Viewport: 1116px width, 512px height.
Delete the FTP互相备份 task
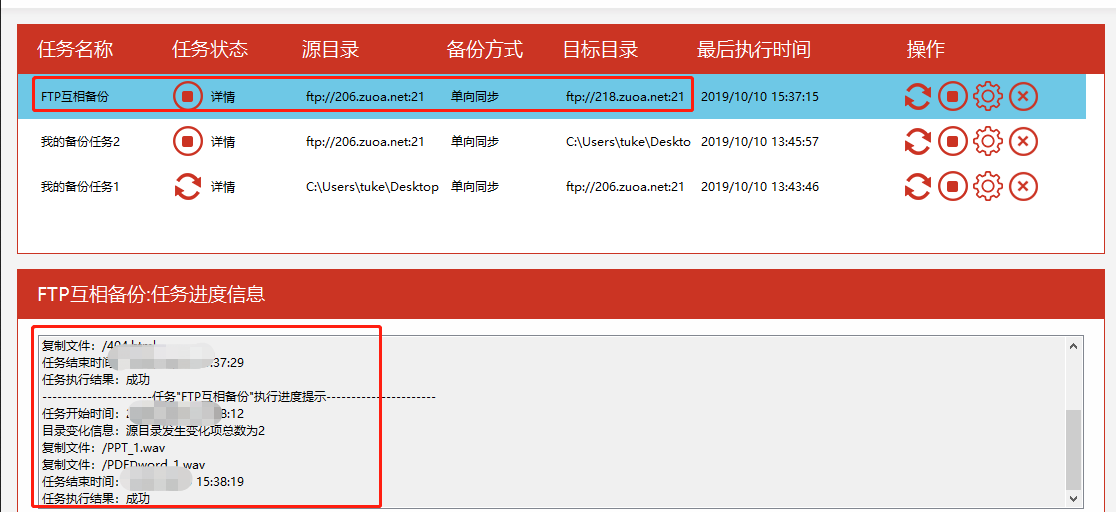tap(1023, 97)
